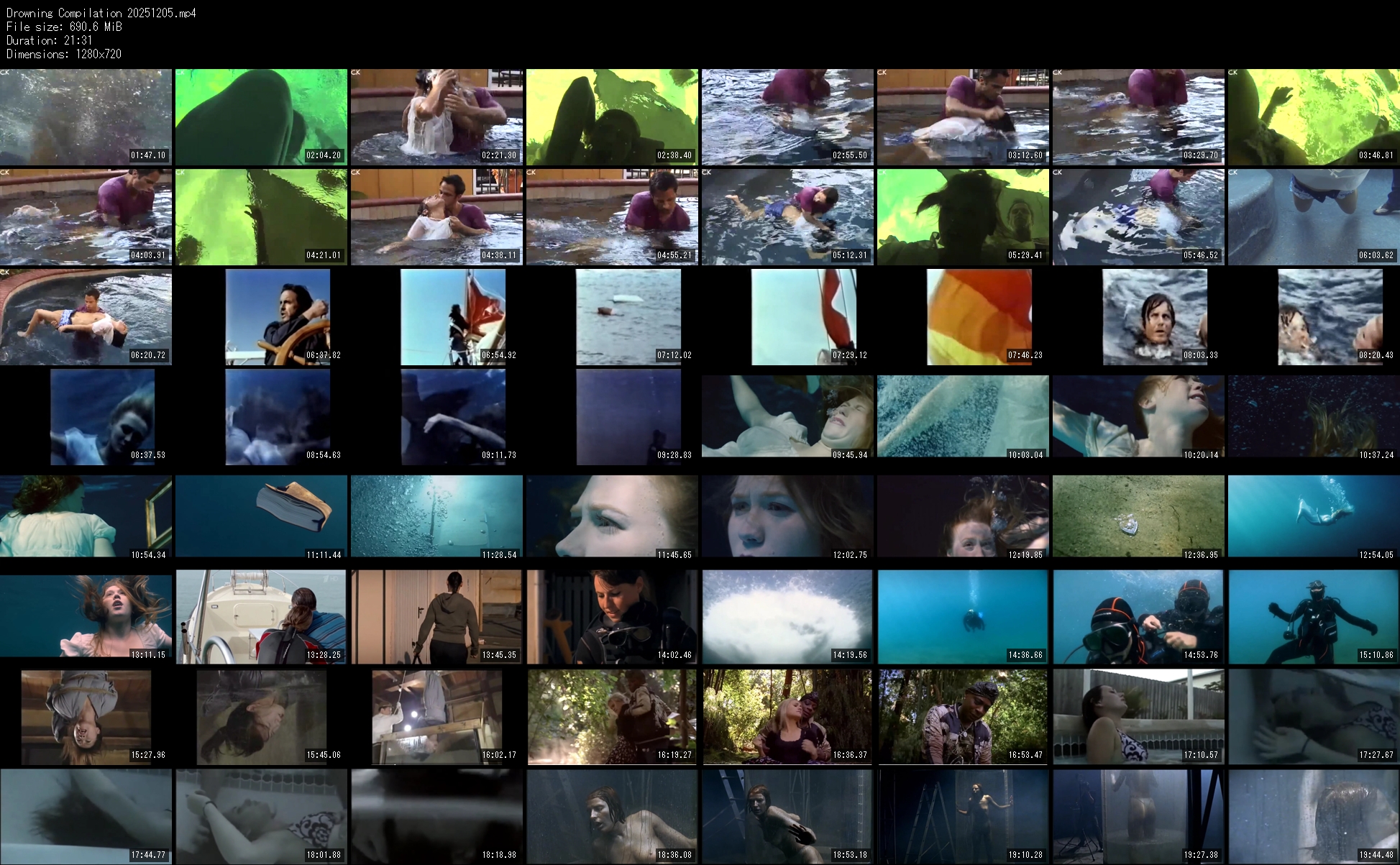Open the orange flag close-up at 07:46.23
Image resolution: width=1400 pixels, height=865 pixels.
click(979, 317)
